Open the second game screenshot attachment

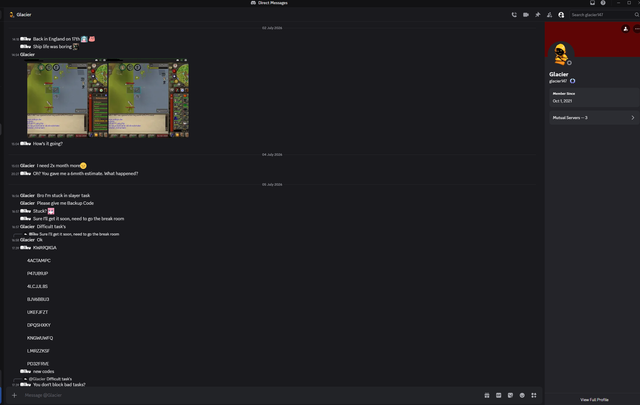(x=149, y=98)
